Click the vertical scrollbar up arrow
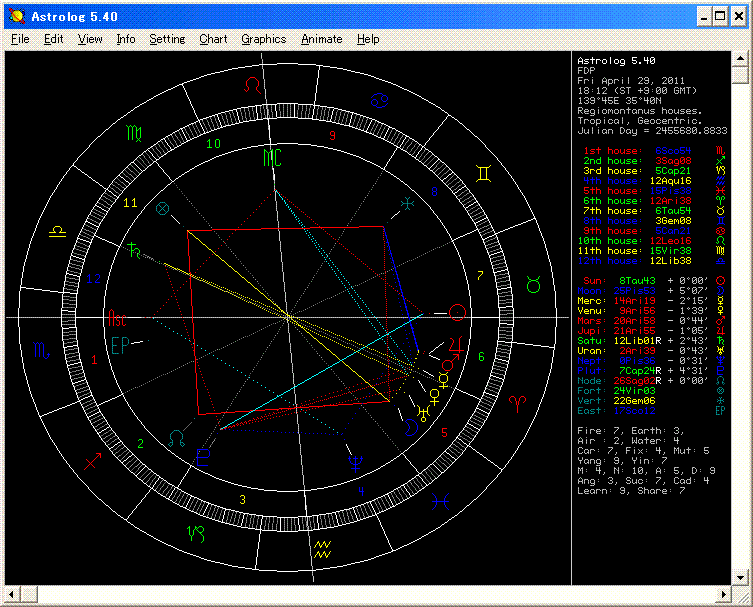The image size is (753, 607). click(x=739, y=60)
